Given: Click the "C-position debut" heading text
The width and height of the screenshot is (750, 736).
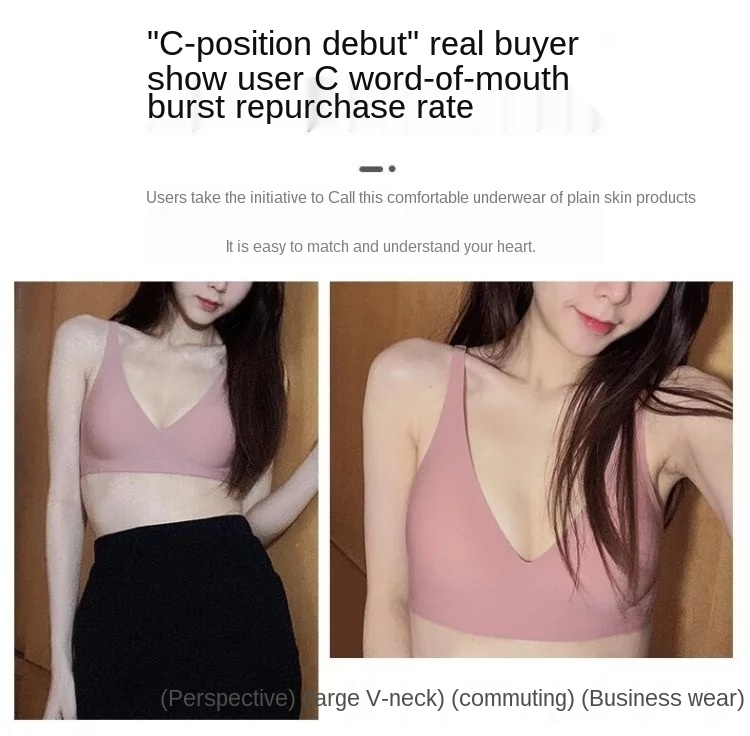Looking at the screenshot, I should 283,44.
